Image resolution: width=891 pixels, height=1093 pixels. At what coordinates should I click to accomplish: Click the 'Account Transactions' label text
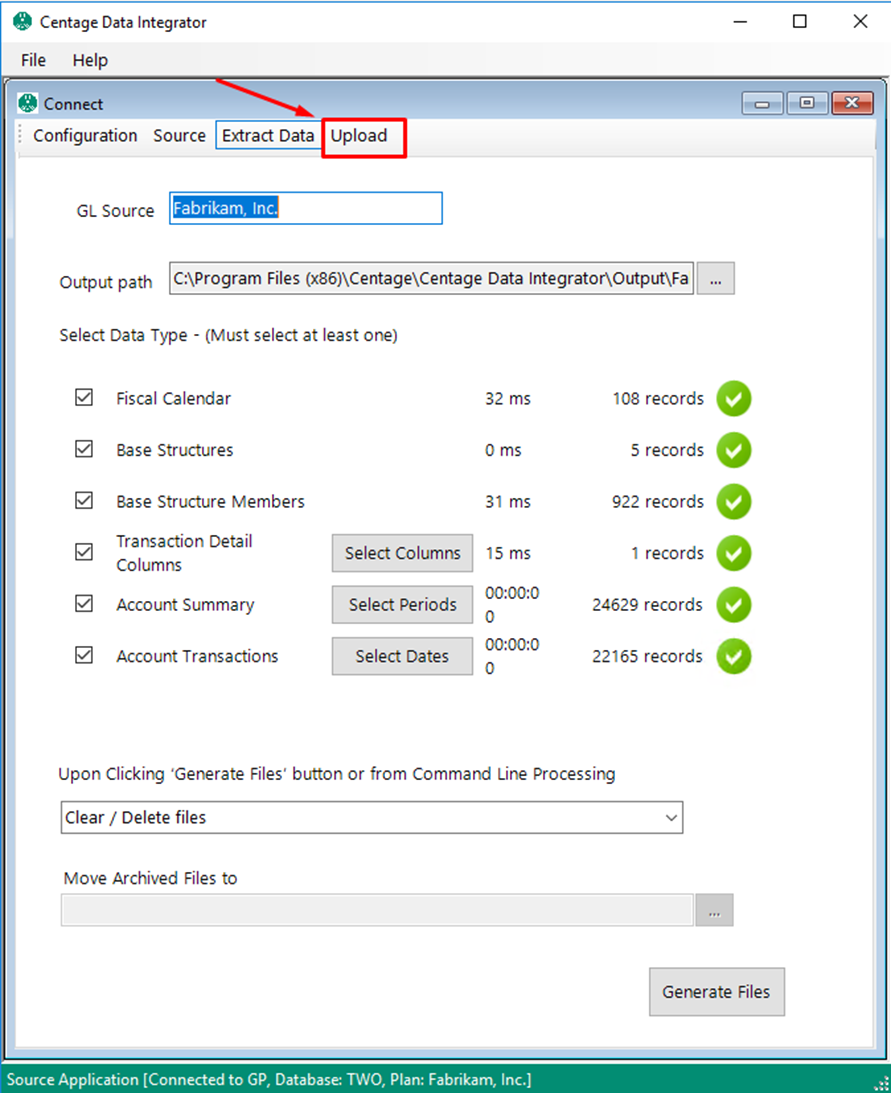(197, 657)
